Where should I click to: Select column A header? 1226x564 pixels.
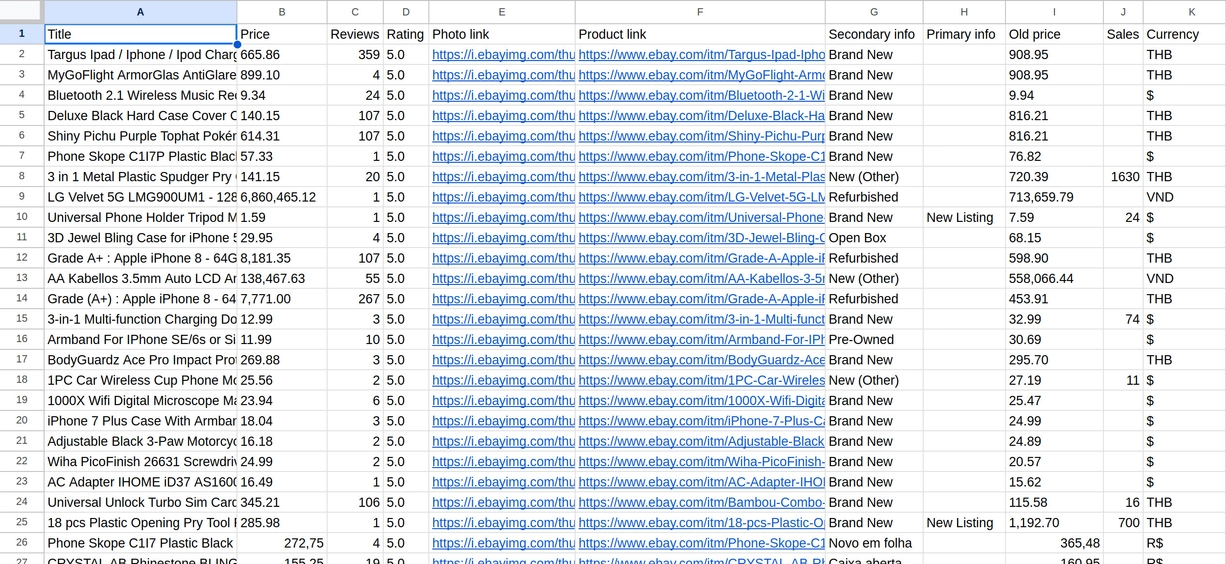pyautogui.click(x=140, y=12)
